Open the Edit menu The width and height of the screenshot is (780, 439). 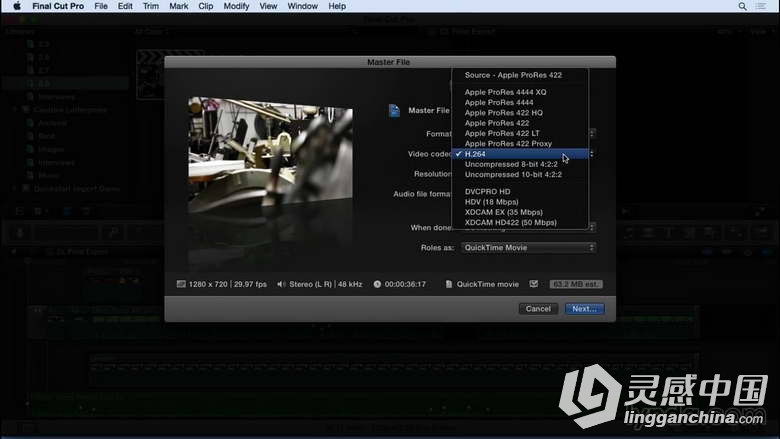click(125, 6)
